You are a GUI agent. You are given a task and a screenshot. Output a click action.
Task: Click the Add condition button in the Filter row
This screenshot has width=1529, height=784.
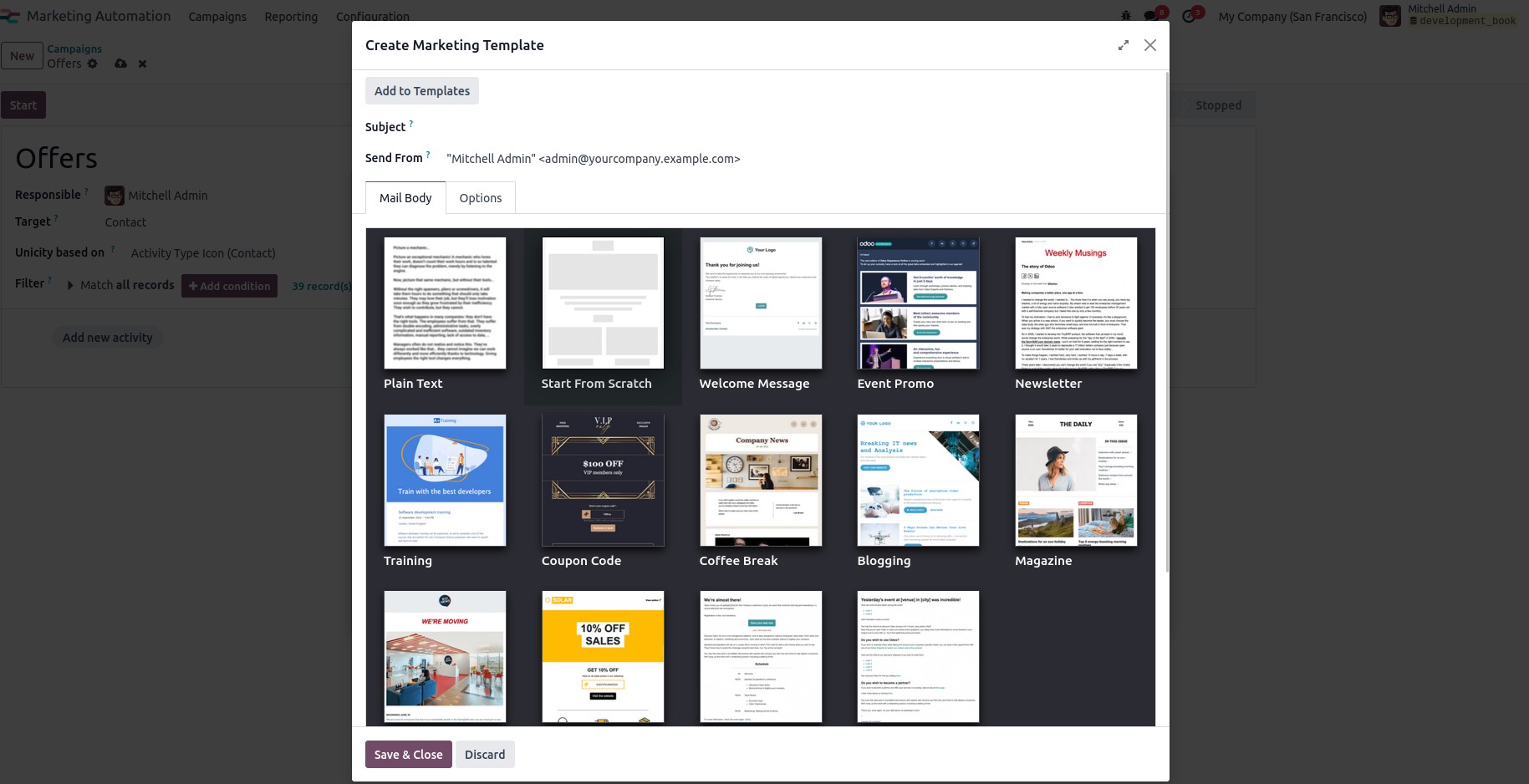(x=229, y=285)
